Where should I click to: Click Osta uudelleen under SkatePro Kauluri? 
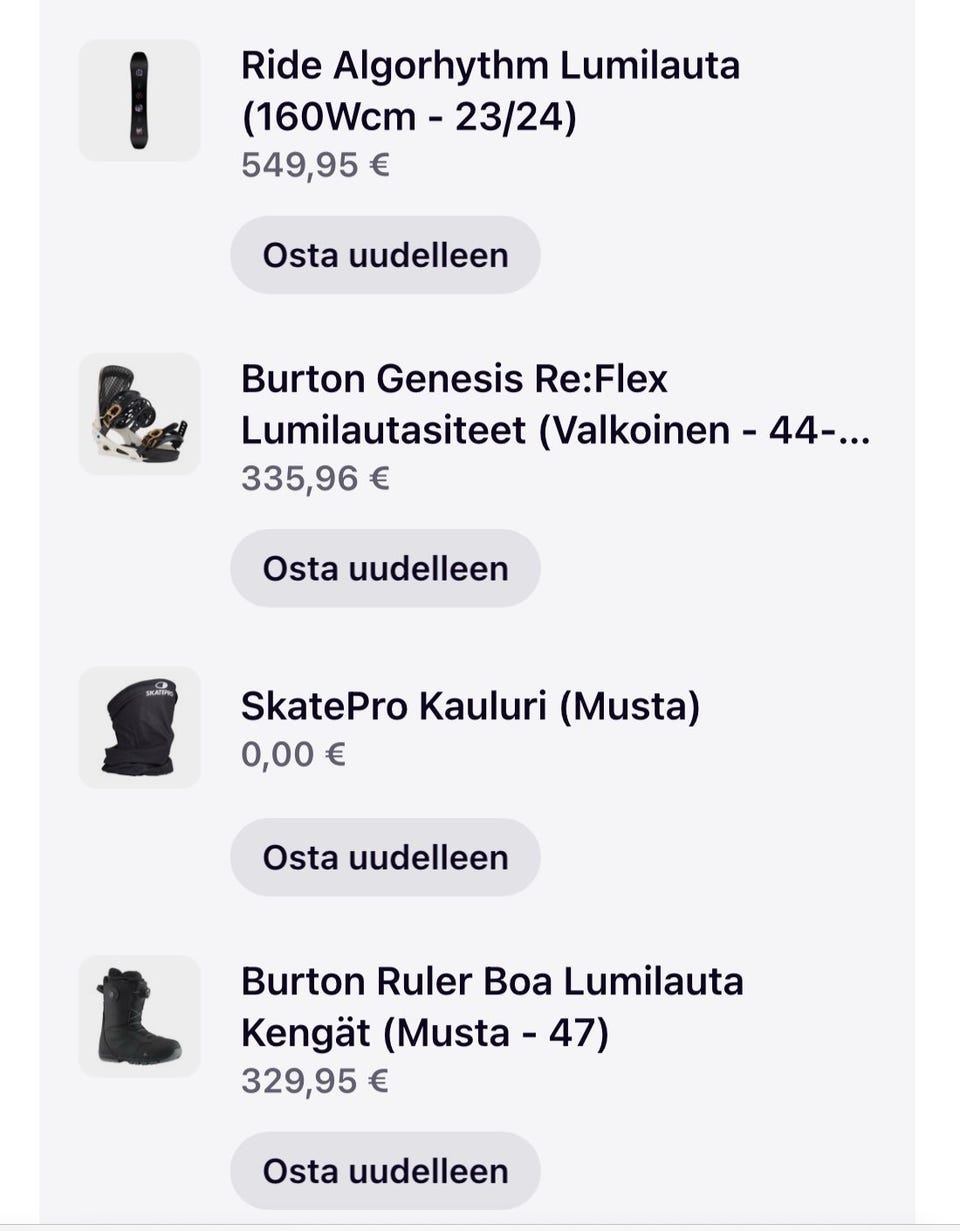point(385,857)
